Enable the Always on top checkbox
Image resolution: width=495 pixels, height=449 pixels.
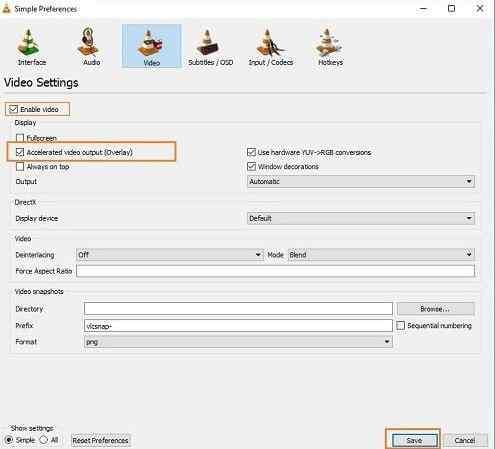[x=20, y=166]
